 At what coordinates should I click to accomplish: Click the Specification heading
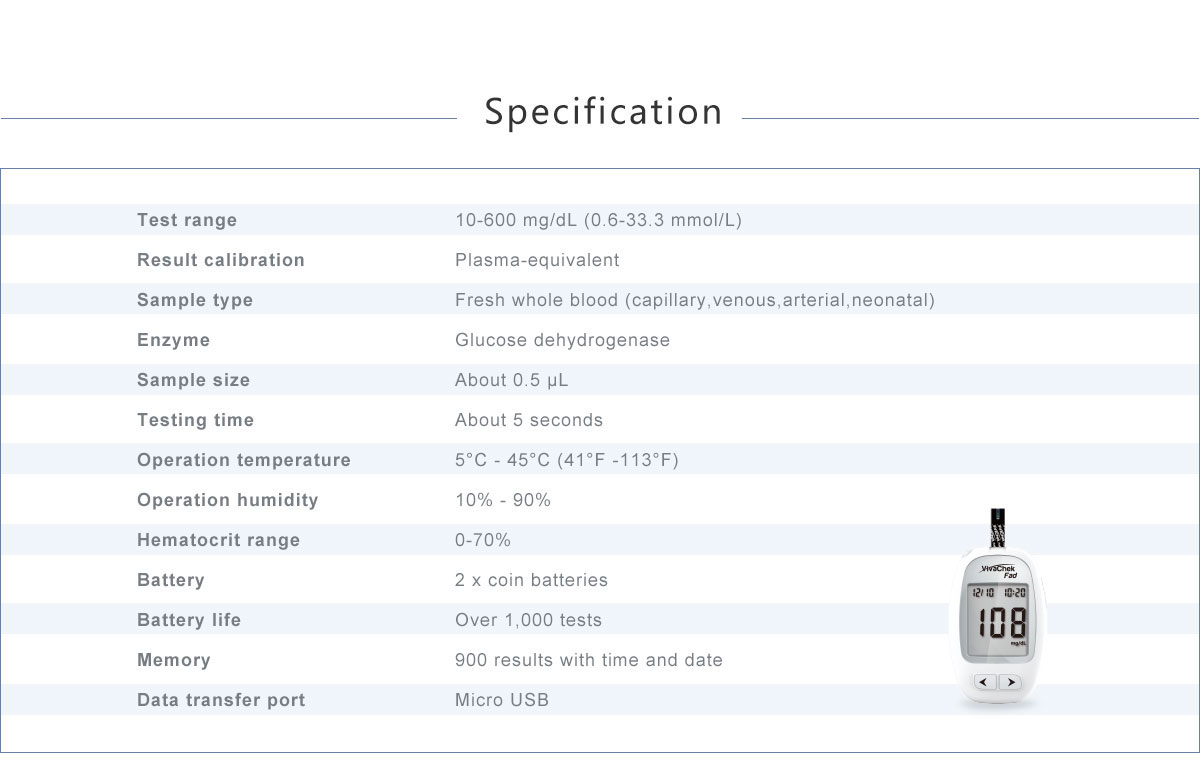(x=603, y=111)
